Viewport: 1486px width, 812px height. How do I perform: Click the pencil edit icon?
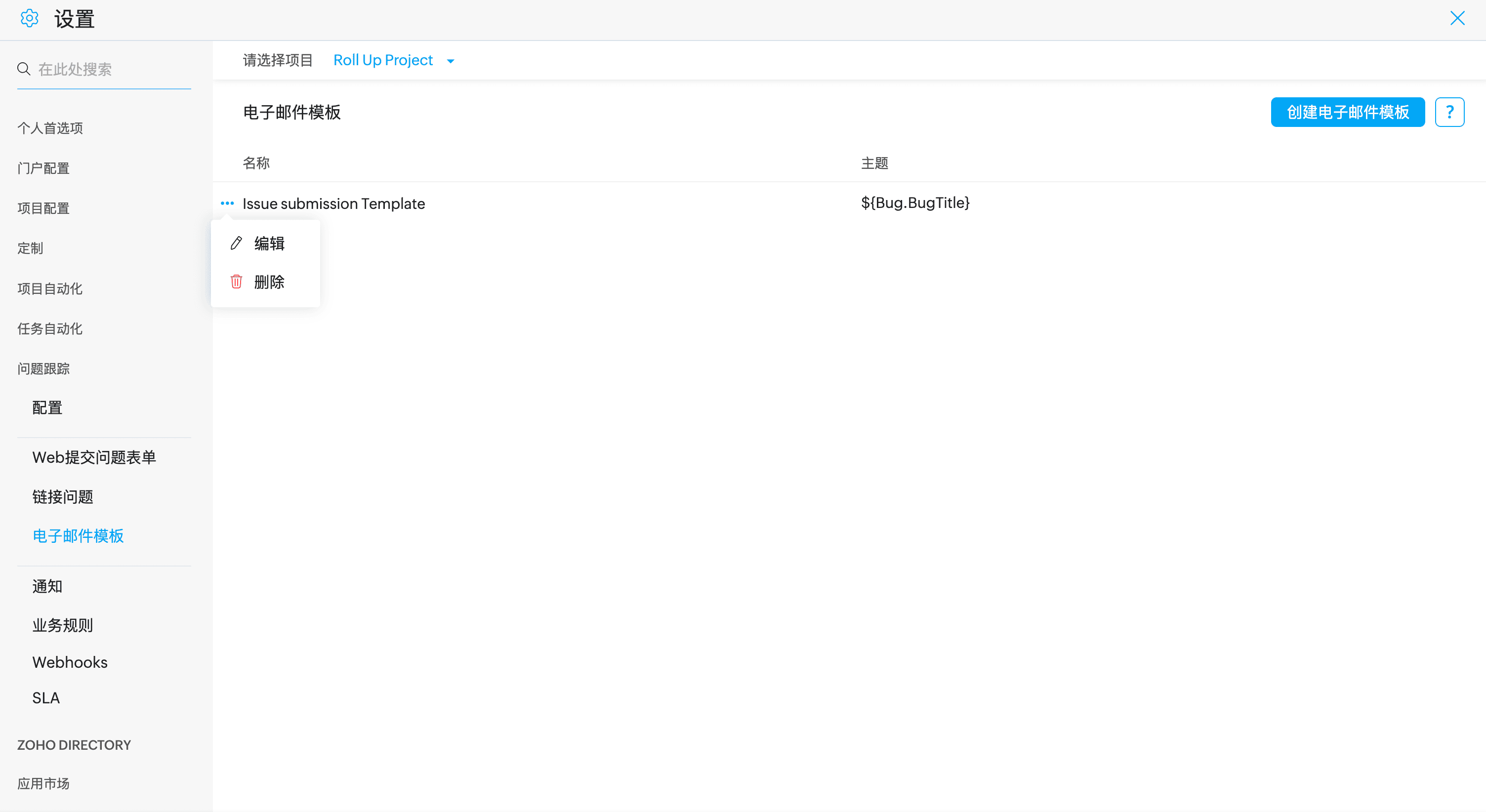(x=236, y=244)
